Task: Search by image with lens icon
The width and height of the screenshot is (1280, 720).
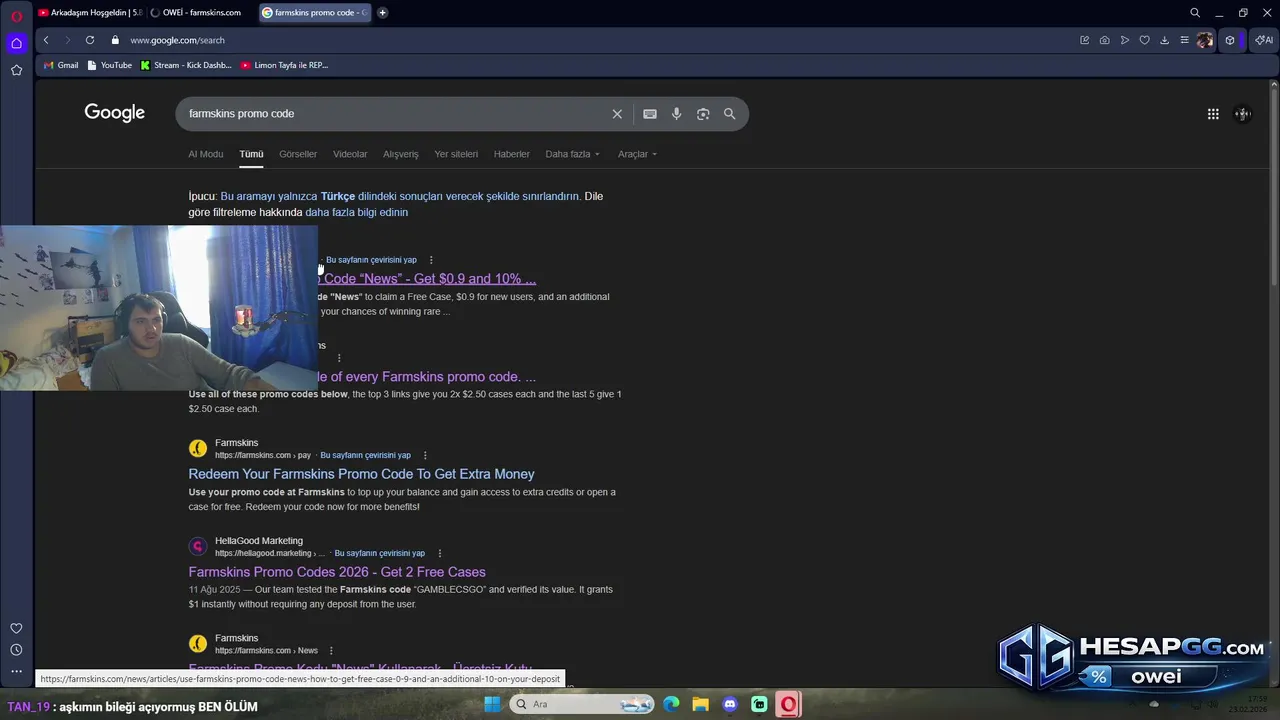Action: tap(703, 114)
